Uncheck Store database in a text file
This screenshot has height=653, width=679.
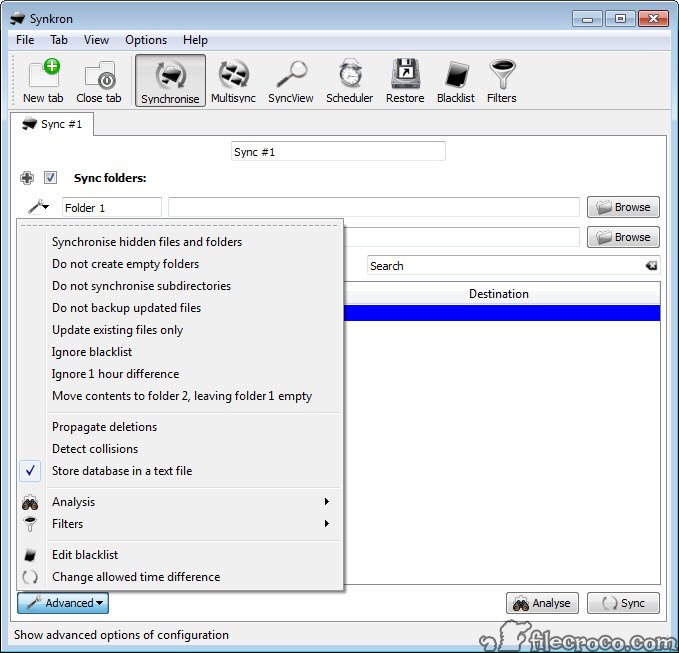180,471
